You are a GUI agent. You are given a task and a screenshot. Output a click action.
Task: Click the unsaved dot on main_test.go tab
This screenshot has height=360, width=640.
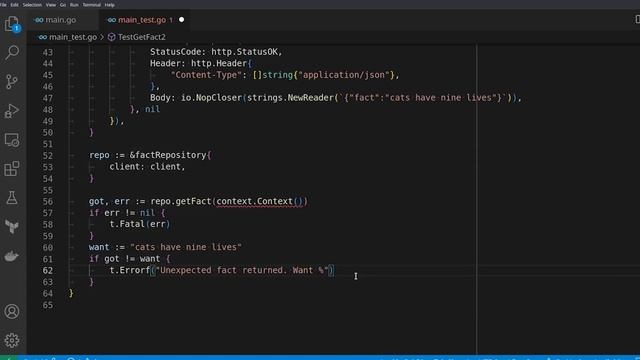182,20
